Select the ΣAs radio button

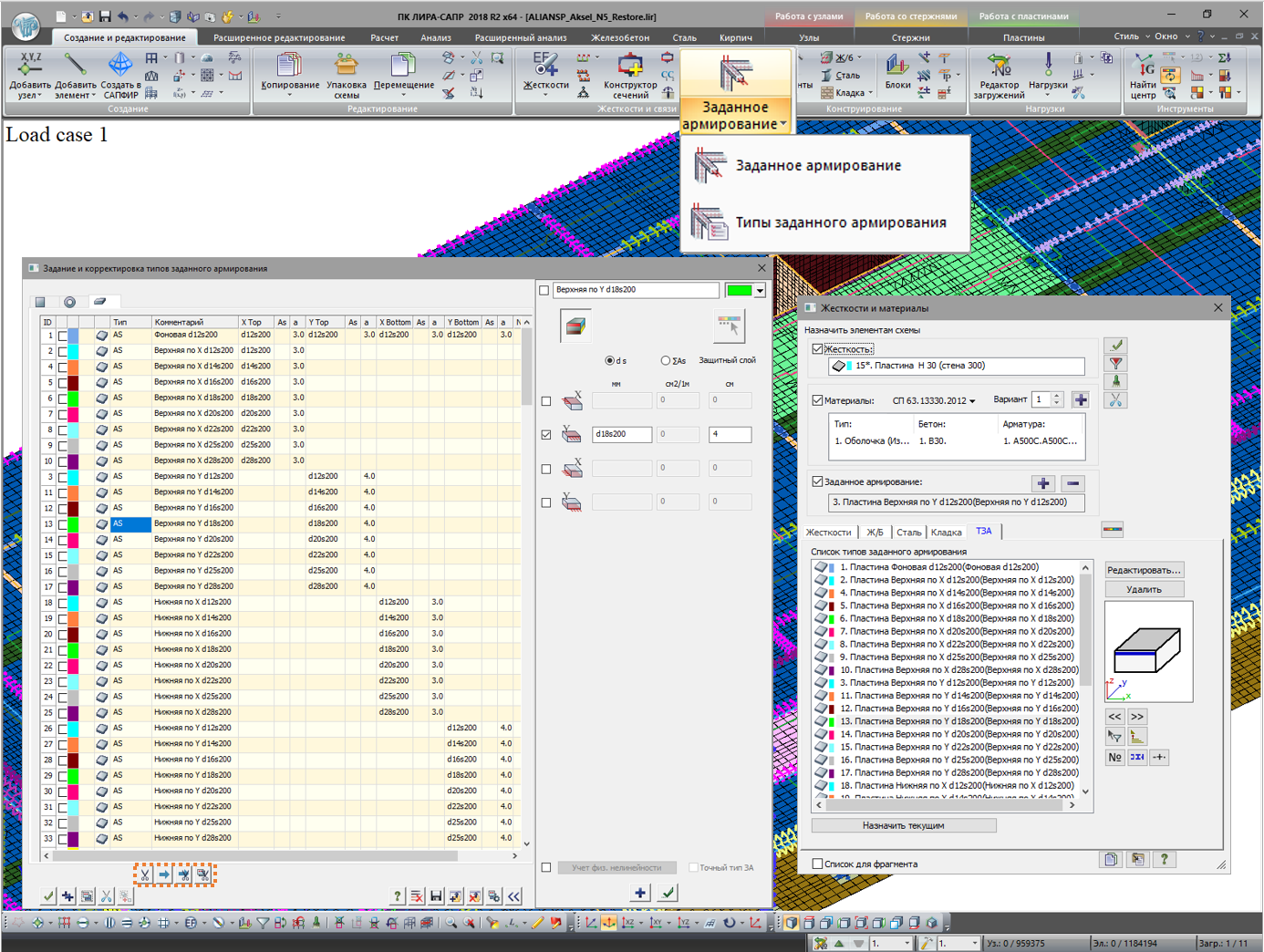point(666,361)
